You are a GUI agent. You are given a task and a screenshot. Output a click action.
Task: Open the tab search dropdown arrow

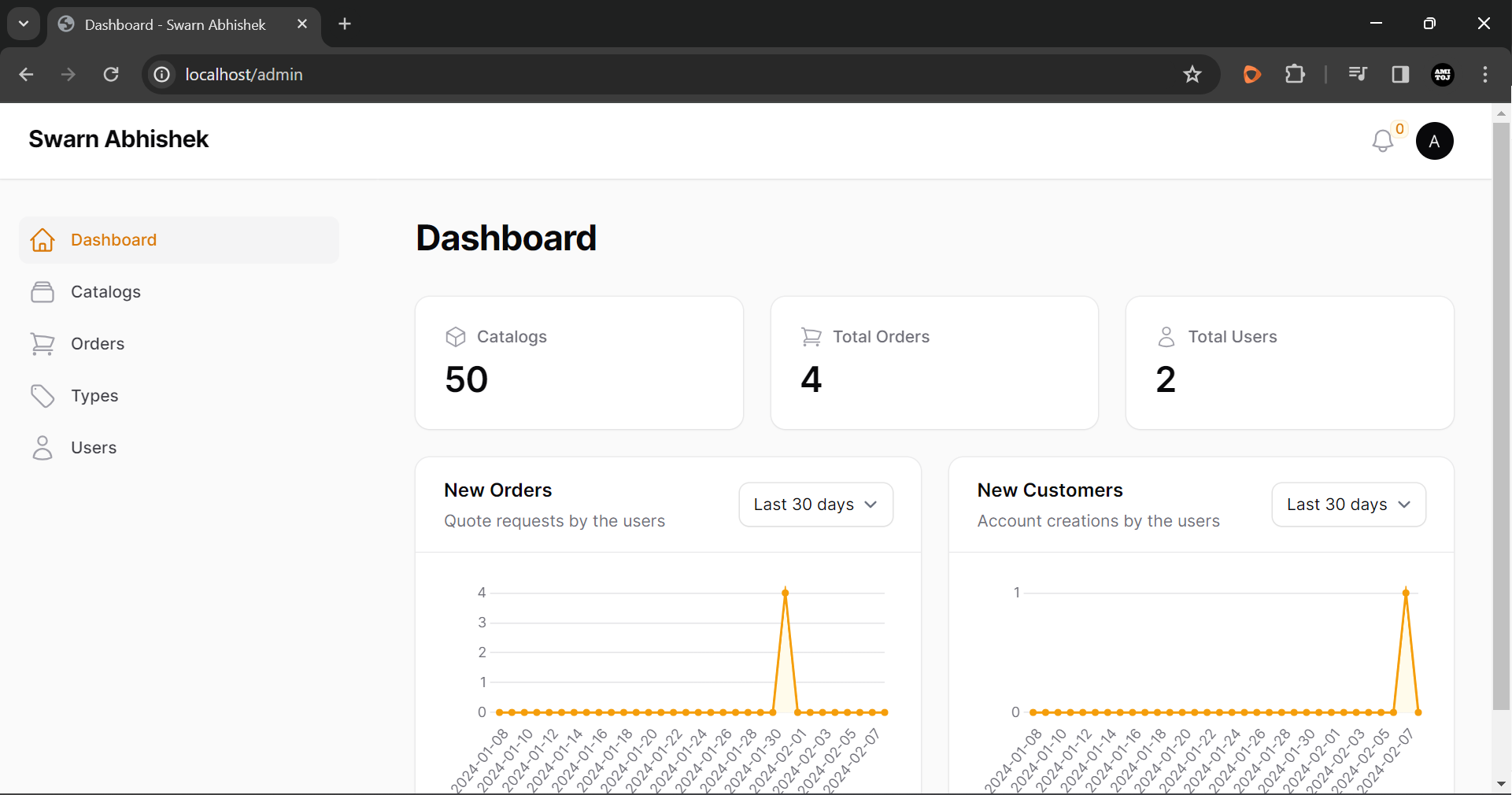point(24,24)
